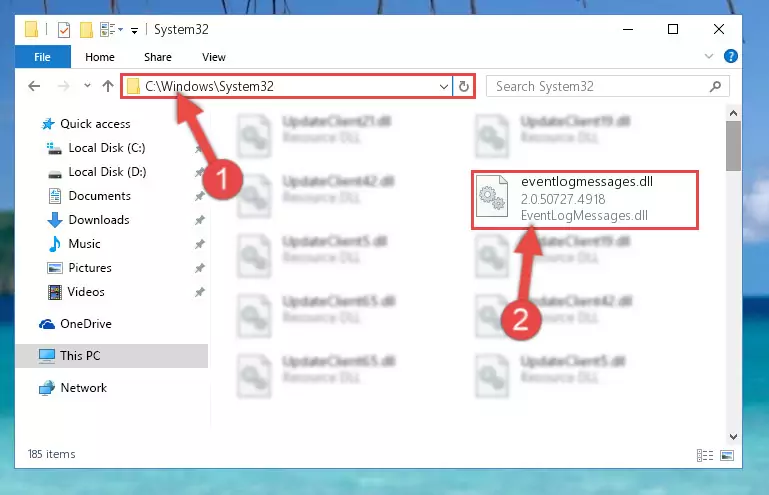769x495 pixels.
Task: Click the pin icon next to Downloads
Action: [x=200, y=220]
